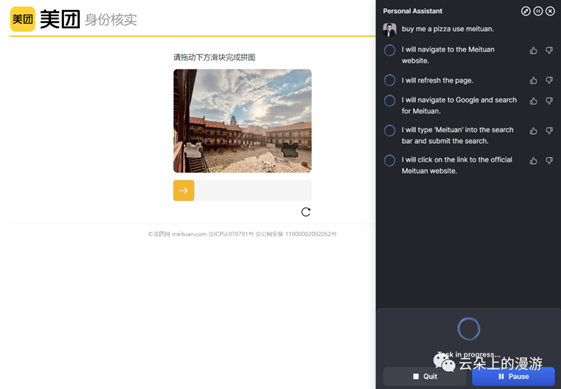Click the Quit button
This screenshot has width=561, height=389.
coord(425,376)
